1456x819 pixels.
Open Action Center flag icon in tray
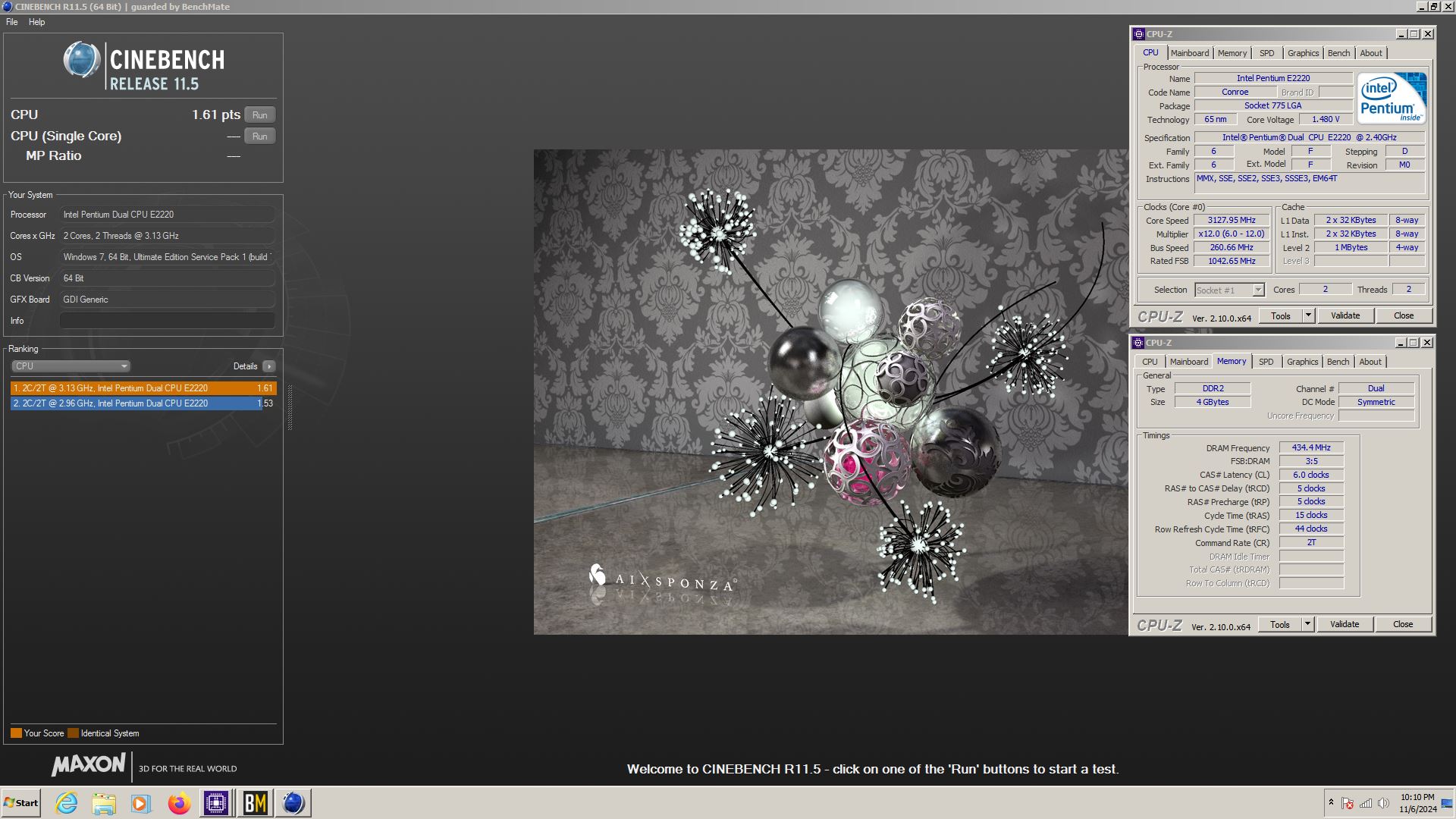(1348, 803)
